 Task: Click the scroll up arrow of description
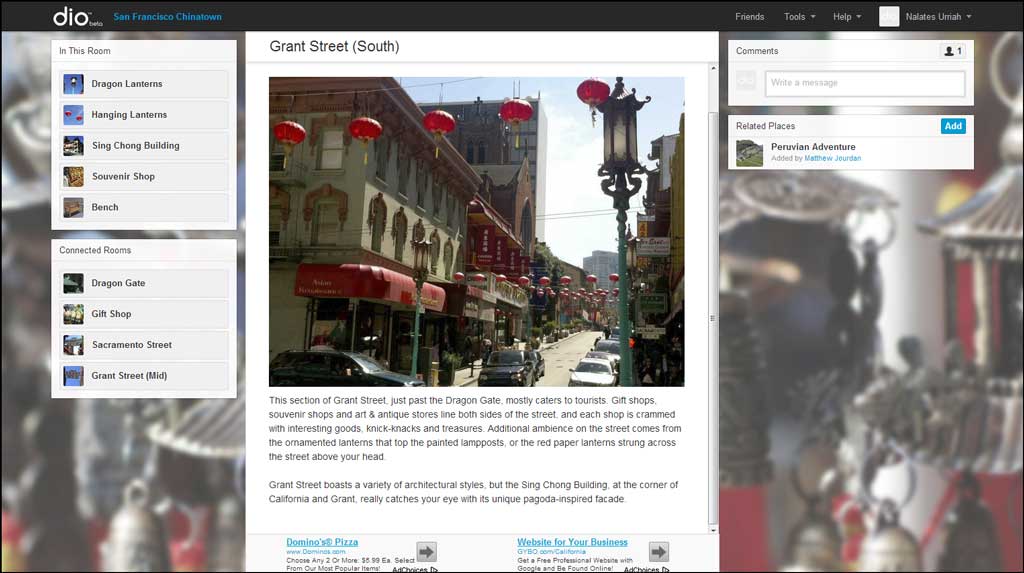pos(712,68)
